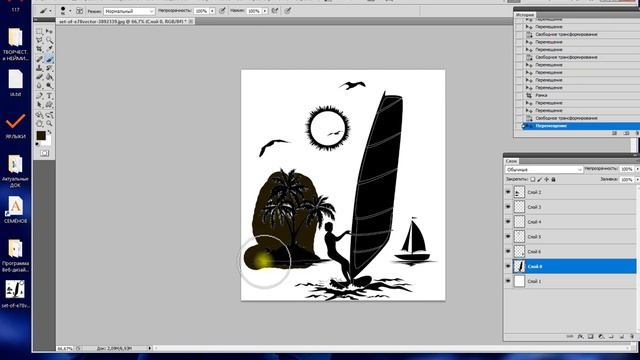The image size is (640, 360).
Task: Toggle visibility of the selected Слой 8 layer
Action: point(508,266)
